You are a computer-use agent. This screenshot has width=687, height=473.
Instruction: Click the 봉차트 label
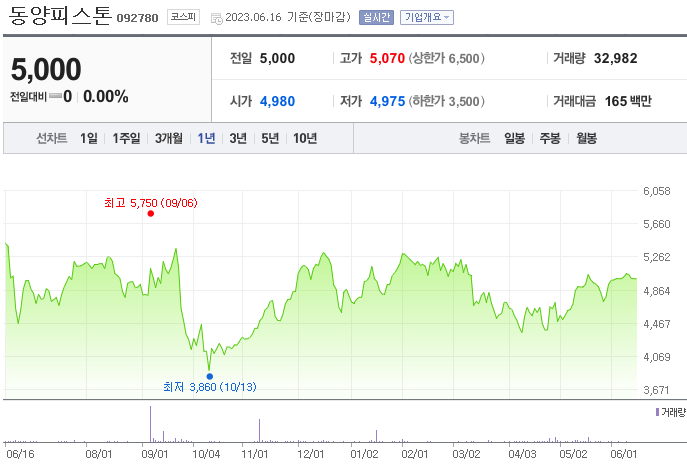[474, 138]
